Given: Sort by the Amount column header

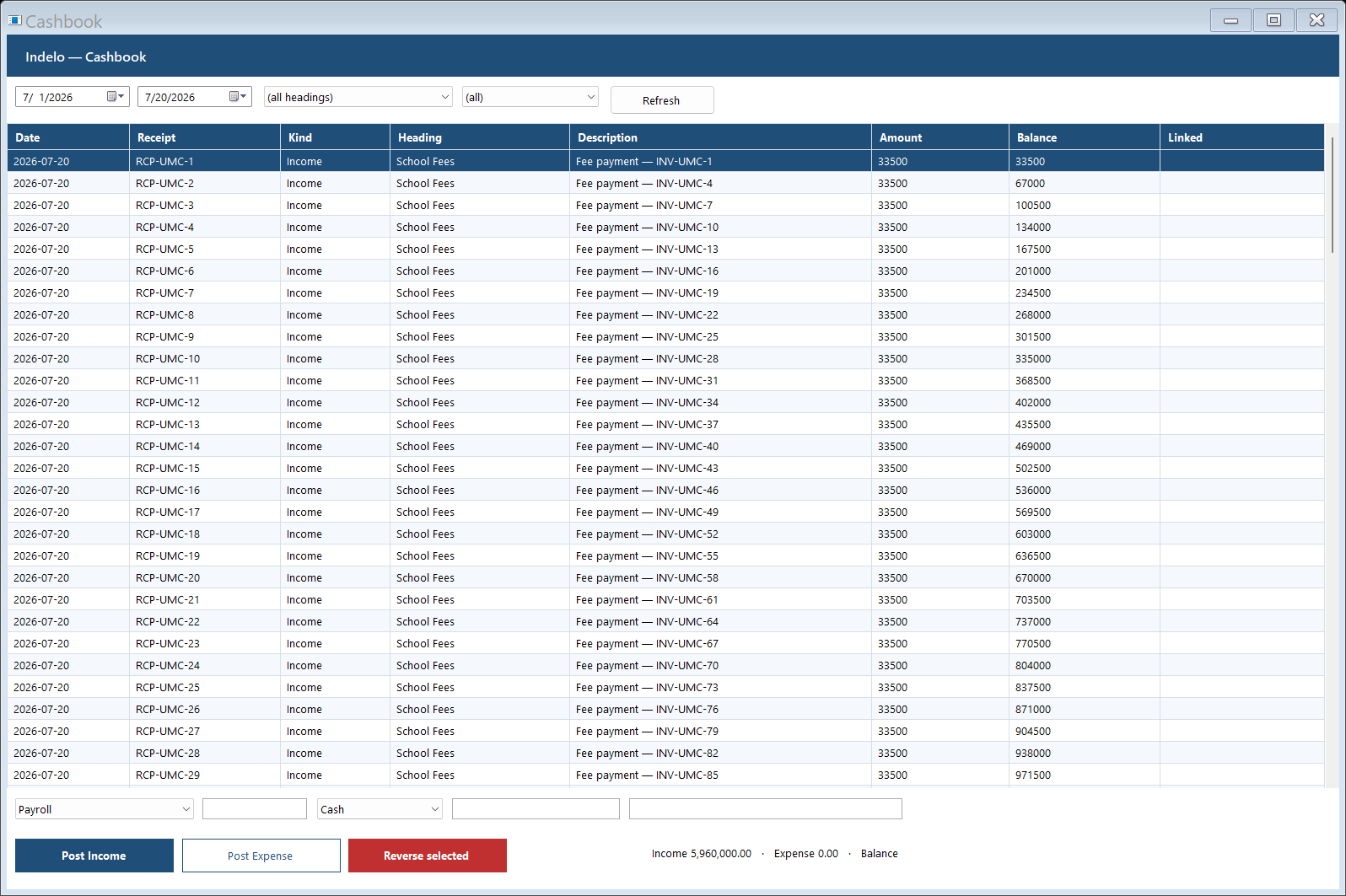Looking at the screenshot, I should click(940, 137).
